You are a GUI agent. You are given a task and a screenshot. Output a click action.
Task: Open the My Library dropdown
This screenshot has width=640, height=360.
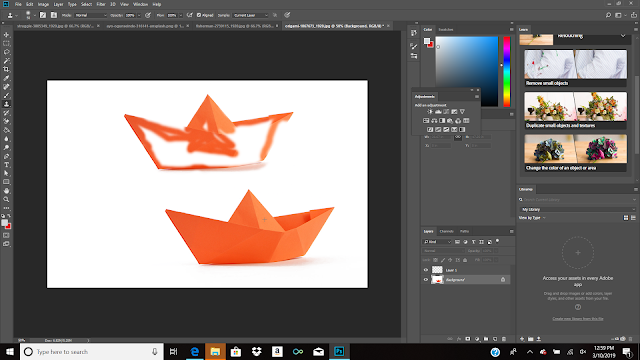point(578,209)
